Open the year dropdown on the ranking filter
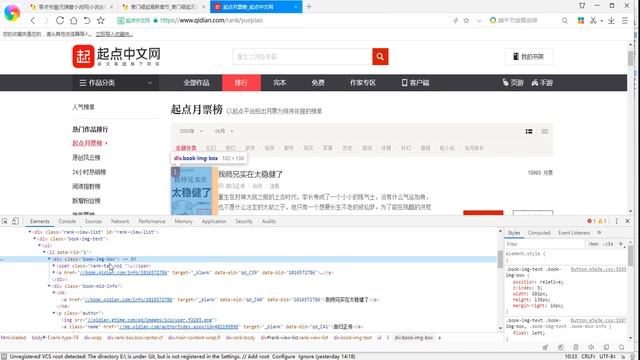This screenshot has width=640, height=360. coord(191,131)
